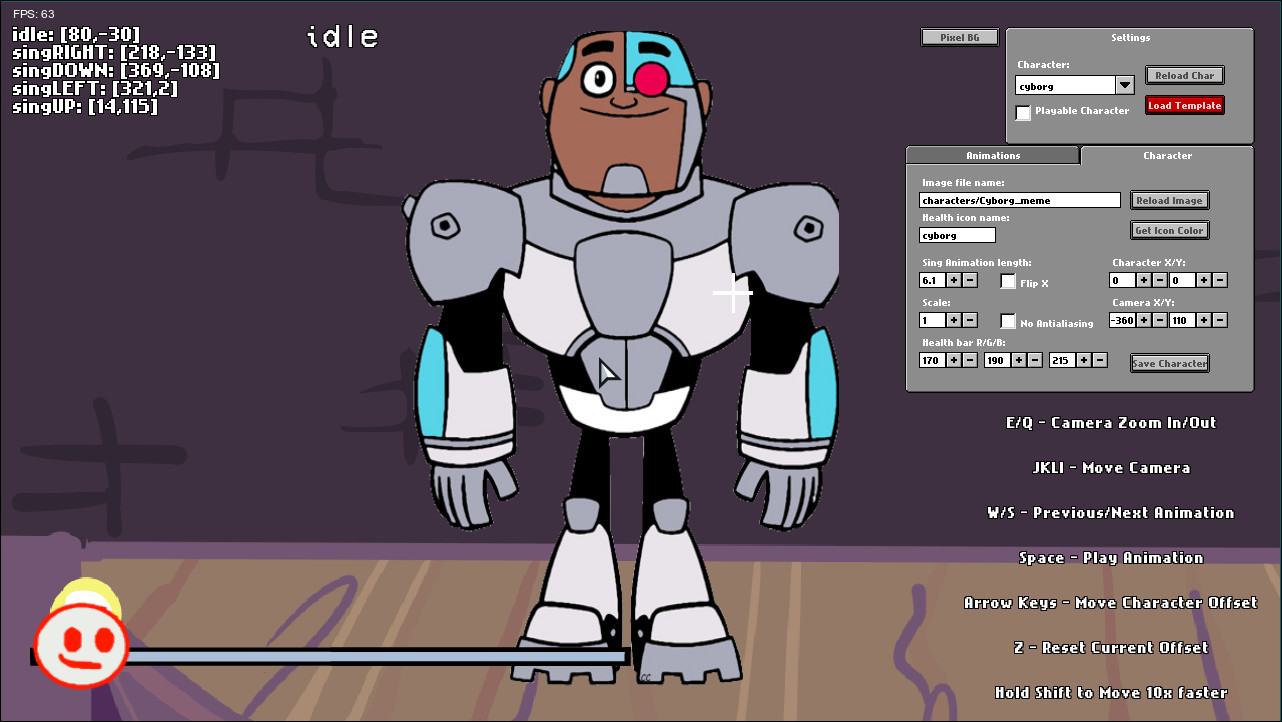1282x722 pixels.
Task: Decrease Scale value with minus button
Action: (x=970, y=320)
